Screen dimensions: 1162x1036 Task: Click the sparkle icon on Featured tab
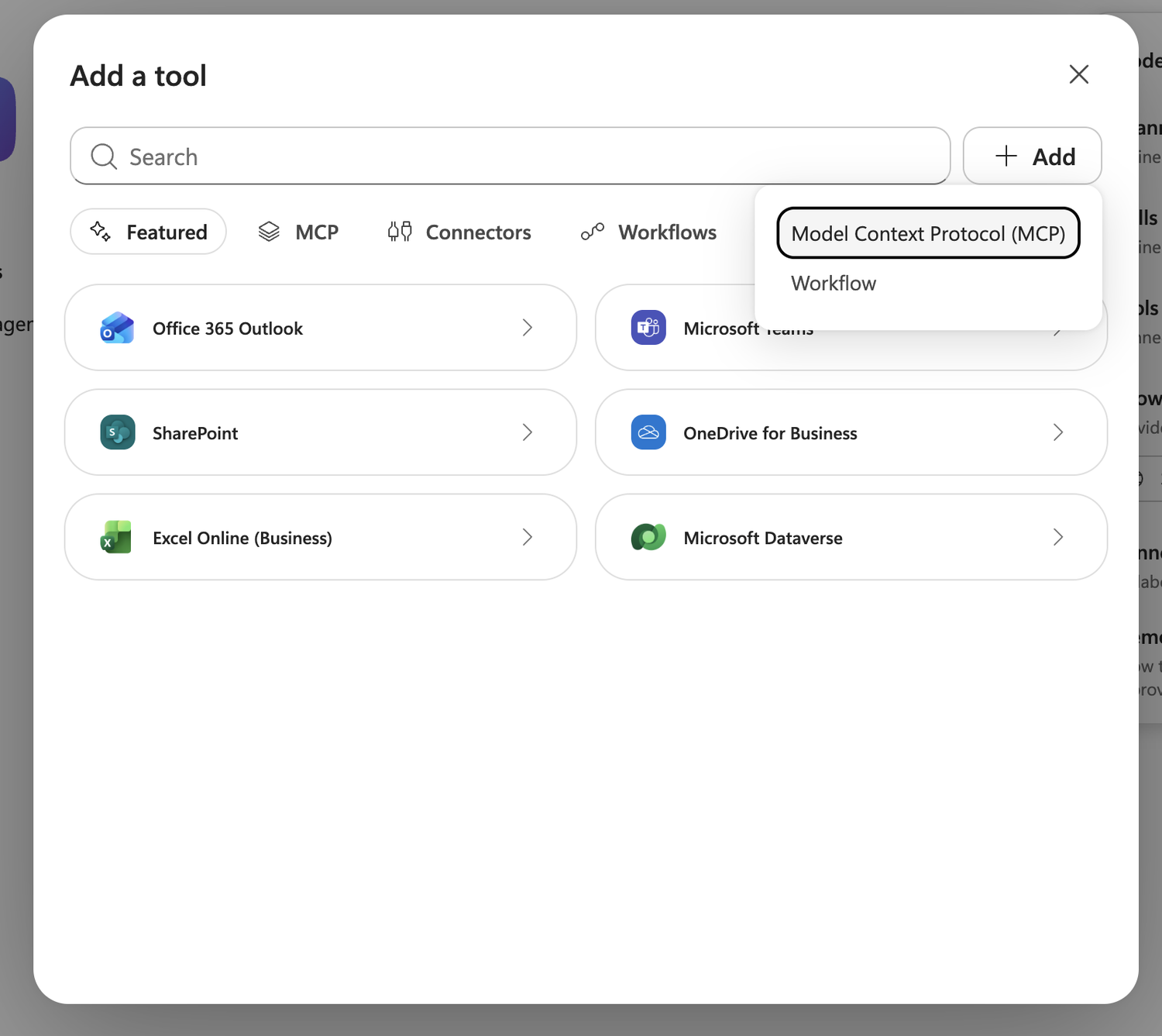[x=101, y=231]
